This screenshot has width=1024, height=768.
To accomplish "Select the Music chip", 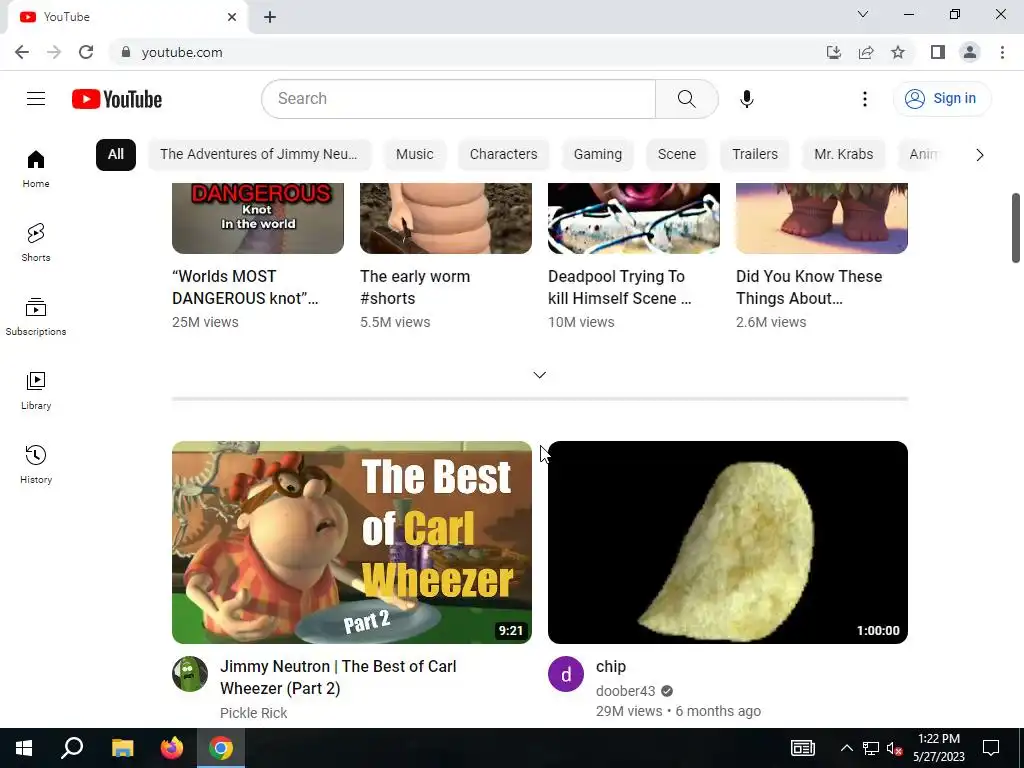I will coord(415,155).
